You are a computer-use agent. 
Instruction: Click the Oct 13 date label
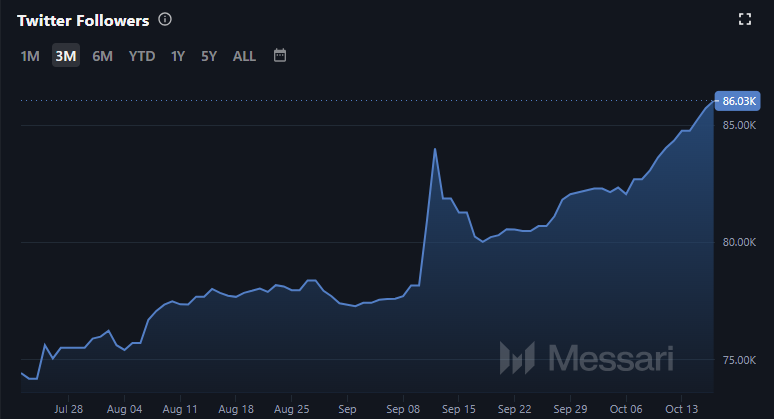[x=682, y=409]
